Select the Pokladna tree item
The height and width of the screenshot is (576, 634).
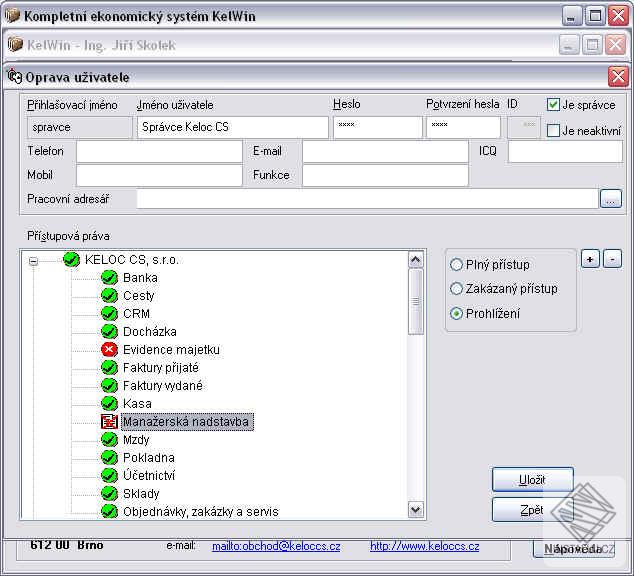coord(149,458)
